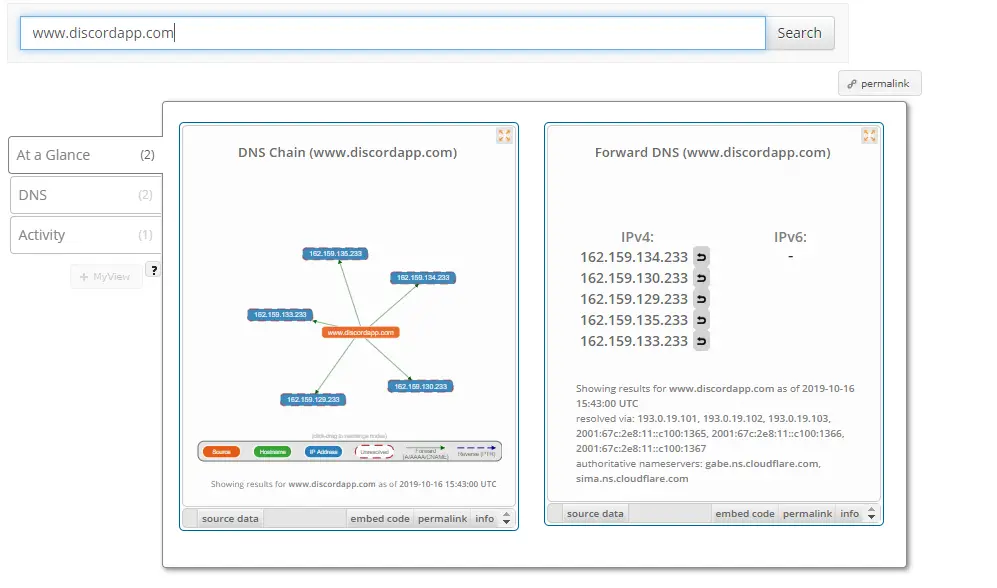The height and width of the screenshot is (588, 997).
Task: Click the IP Address legend pill
Action: [323, 452]
